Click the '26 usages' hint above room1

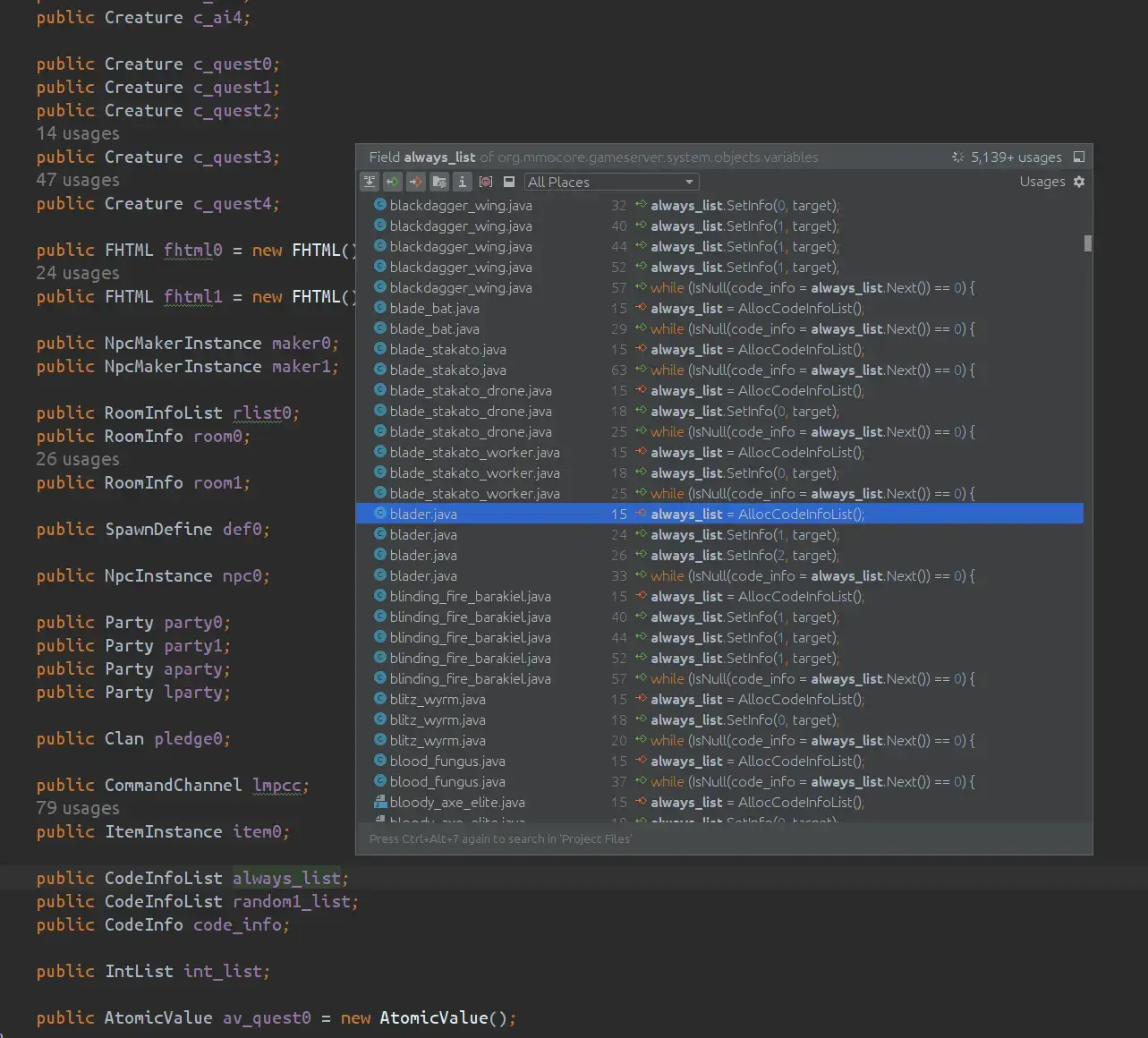pos(78,459)
